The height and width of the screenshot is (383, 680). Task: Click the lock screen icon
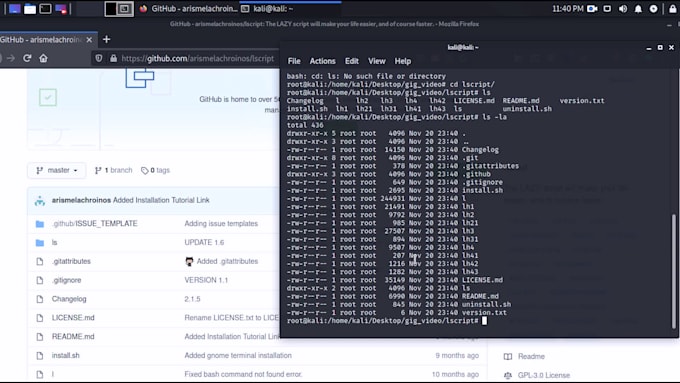point(673,9)
